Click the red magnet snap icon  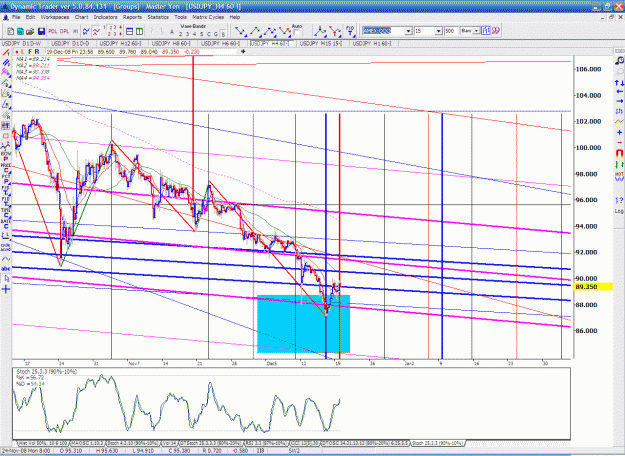coord(619,153)
